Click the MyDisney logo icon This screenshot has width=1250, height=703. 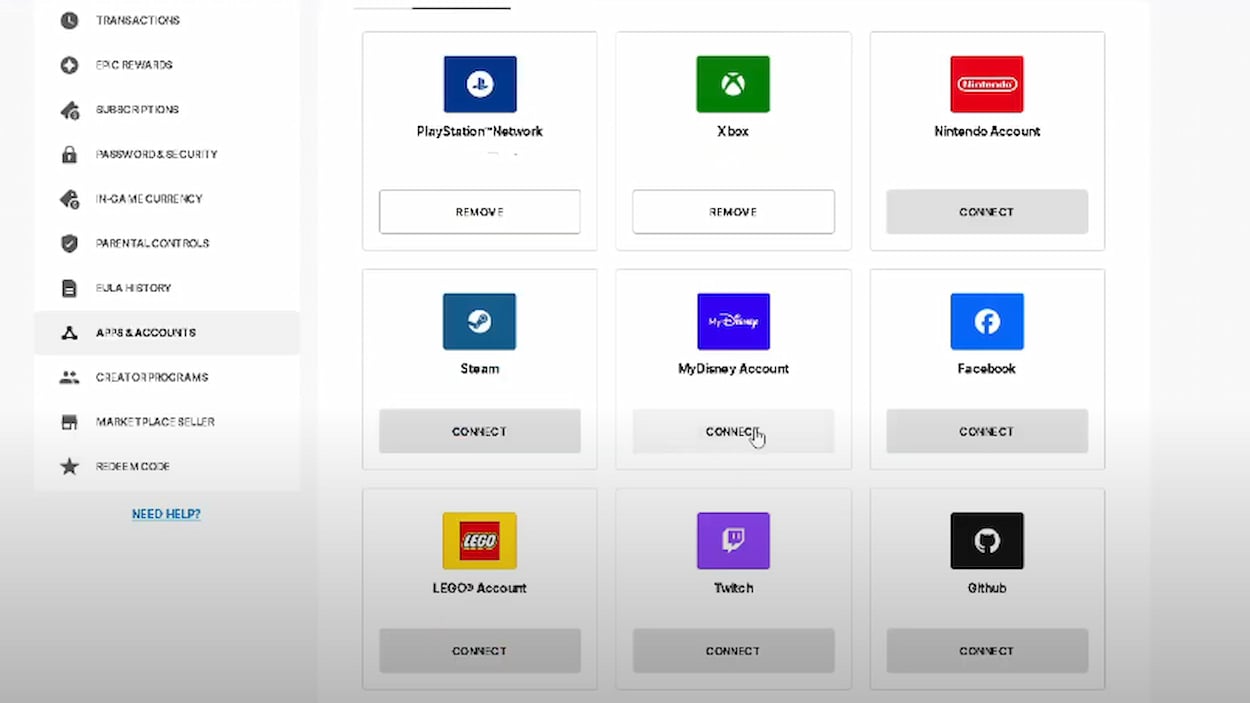tap(733, 321)
